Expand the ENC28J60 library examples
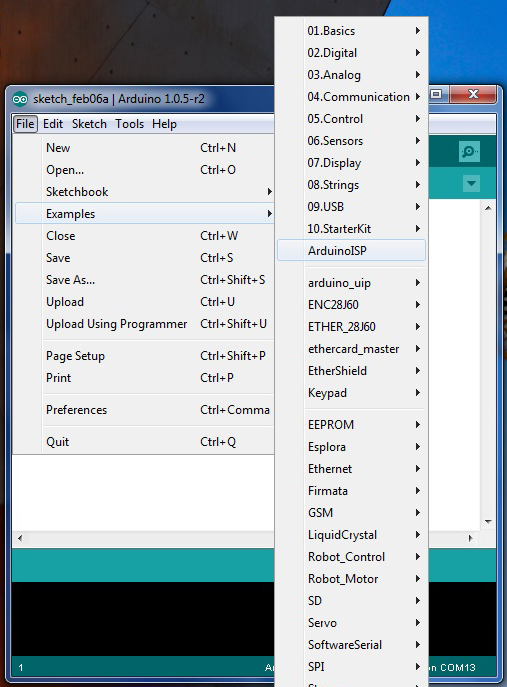The width and height of the screenshot is (507, 687). pos(351,305)
